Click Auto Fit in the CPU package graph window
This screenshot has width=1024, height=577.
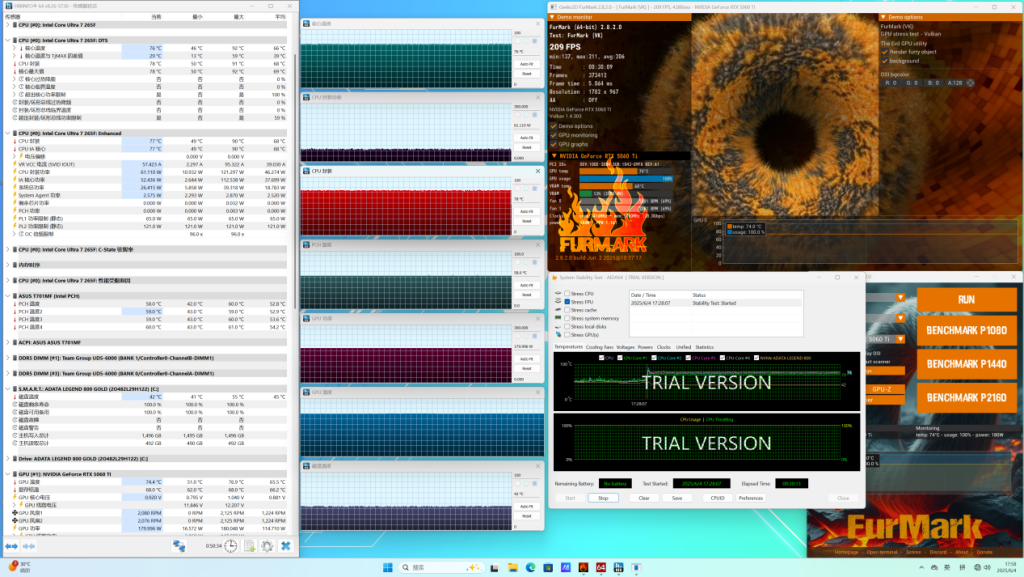click(526, 211)
